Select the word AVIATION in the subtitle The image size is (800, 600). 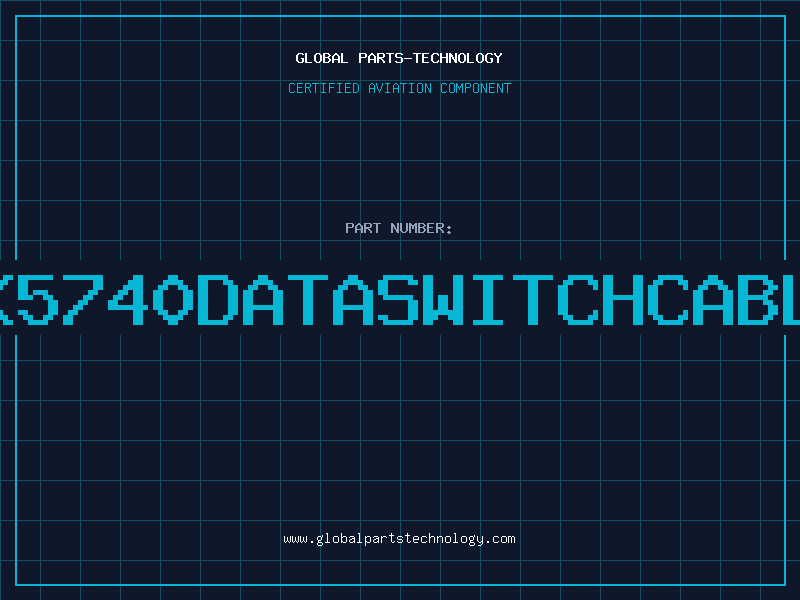(400, 88)
